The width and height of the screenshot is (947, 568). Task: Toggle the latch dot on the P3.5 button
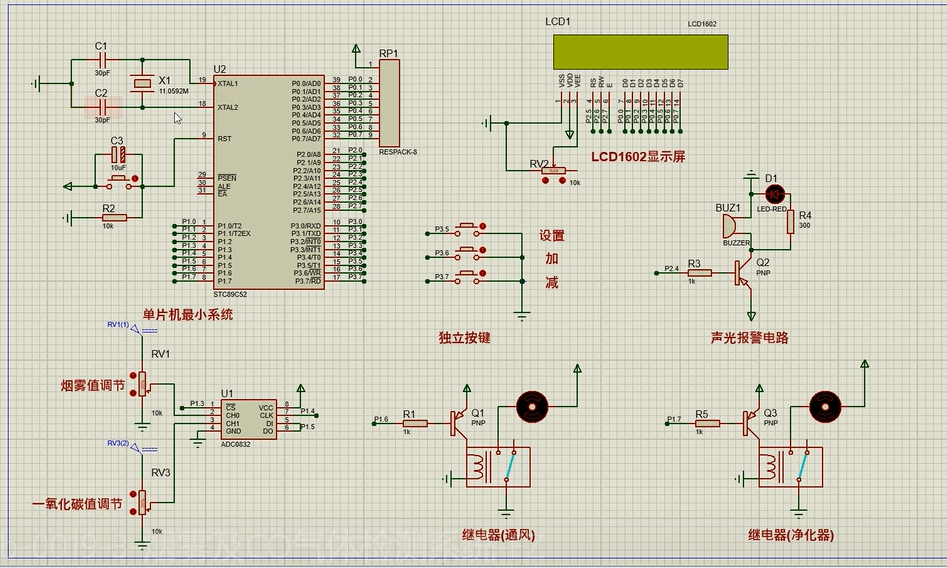pyautogui.click(x=485, y=225)
